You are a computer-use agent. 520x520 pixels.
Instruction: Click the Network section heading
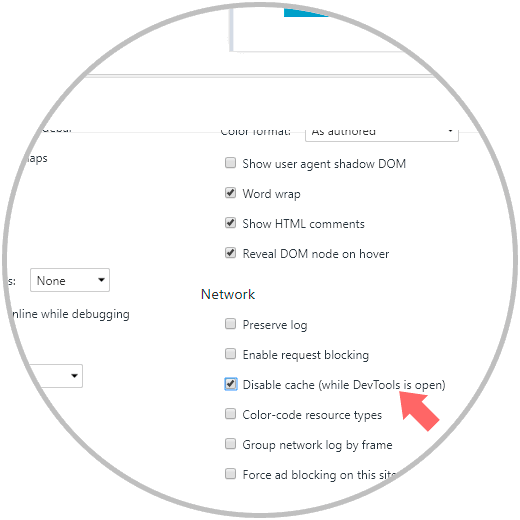pyautogui.click(x=228, y=294)
